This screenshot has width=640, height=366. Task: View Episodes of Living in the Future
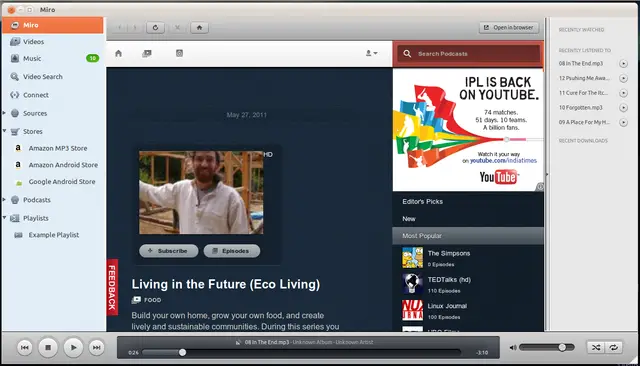click(232, 251)
